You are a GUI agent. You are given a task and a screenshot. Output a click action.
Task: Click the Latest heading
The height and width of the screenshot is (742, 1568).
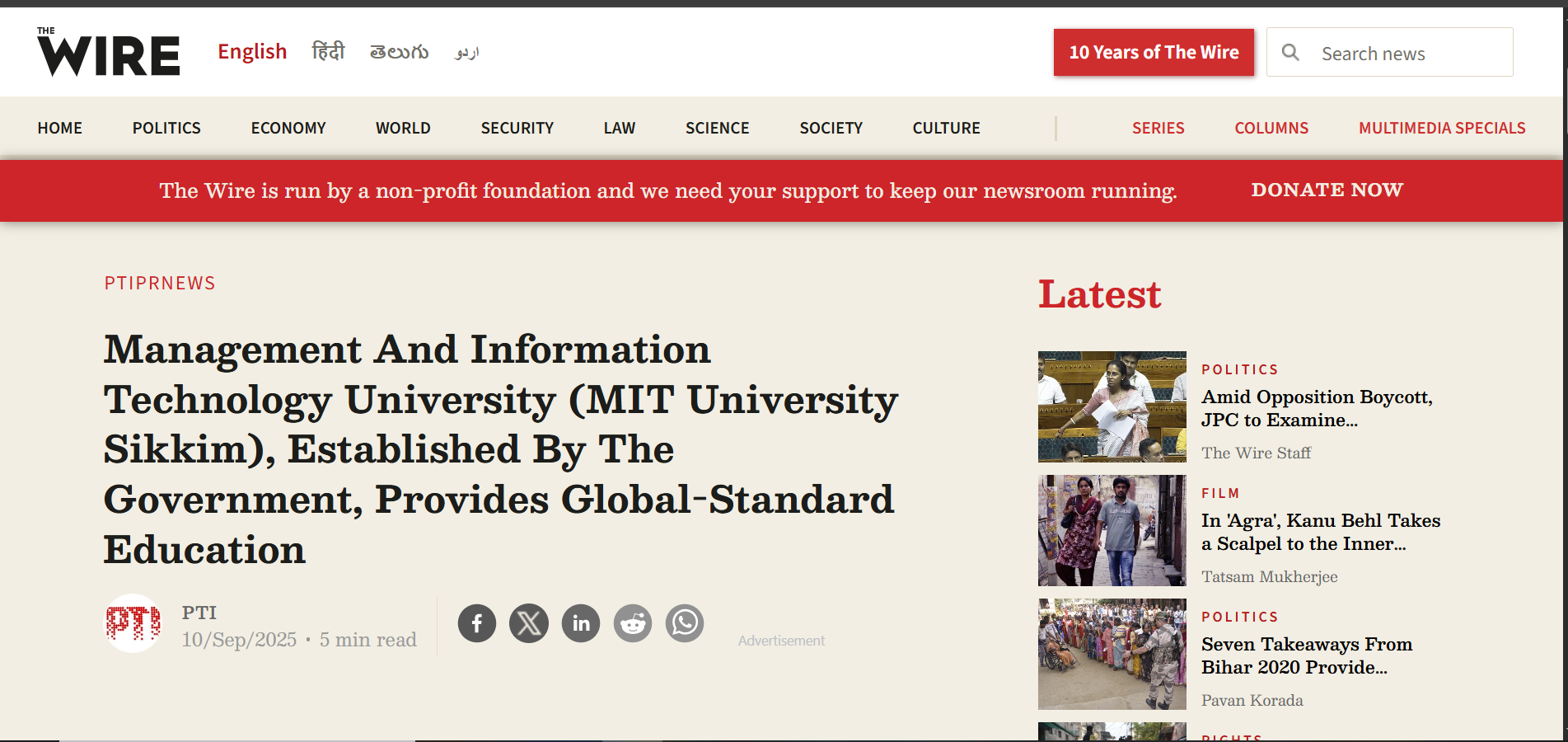coord(1099,294)
